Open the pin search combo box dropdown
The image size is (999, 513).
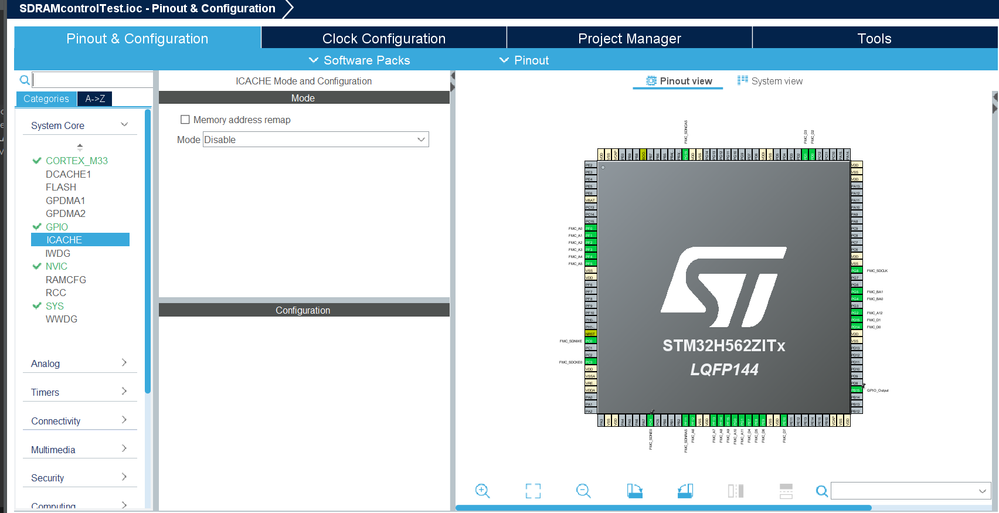[x=982, y=491]
